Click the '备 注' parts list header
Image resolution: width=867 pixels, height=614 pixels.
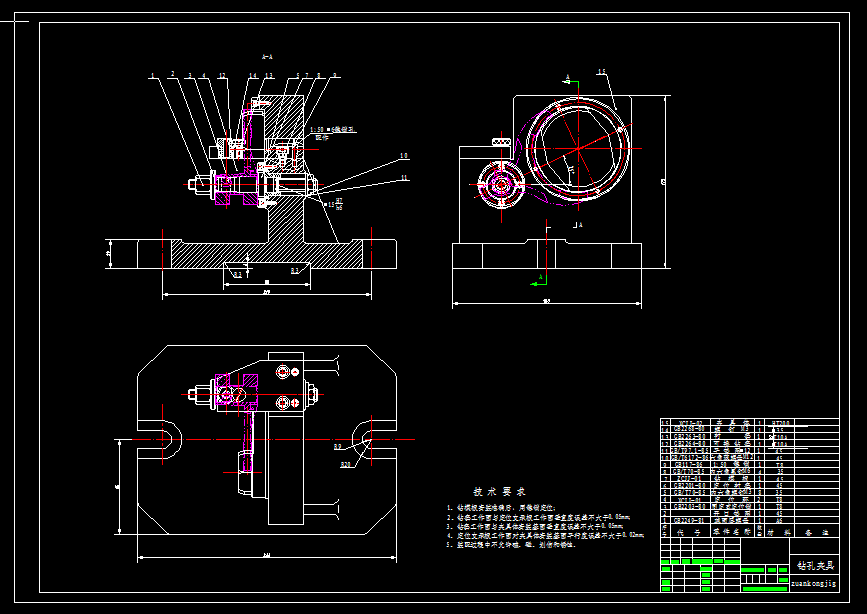(816, 532)
